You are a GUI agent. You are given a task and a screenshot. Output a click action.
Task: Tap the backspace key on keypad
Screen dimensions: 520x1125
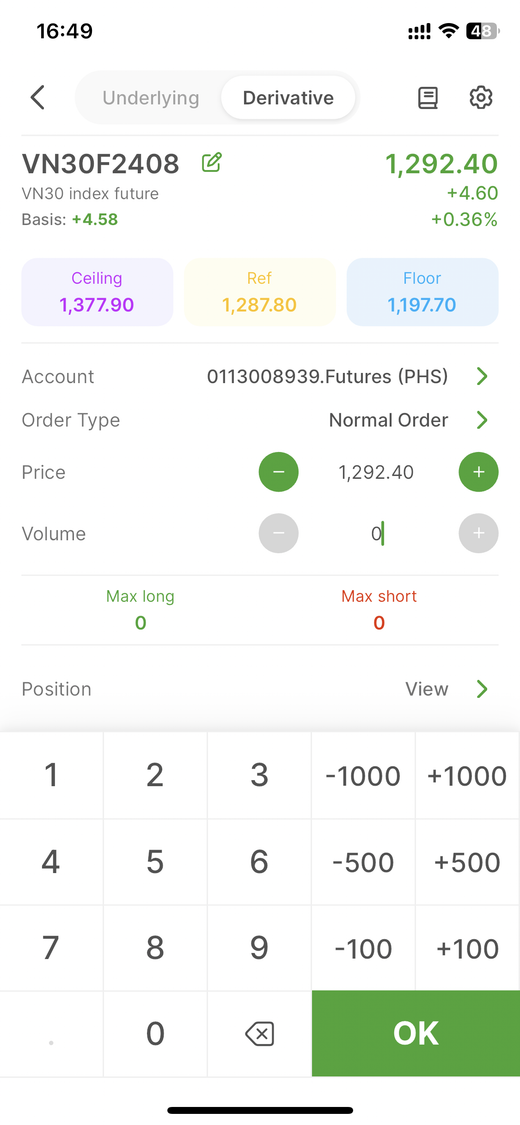(259, 1034)
